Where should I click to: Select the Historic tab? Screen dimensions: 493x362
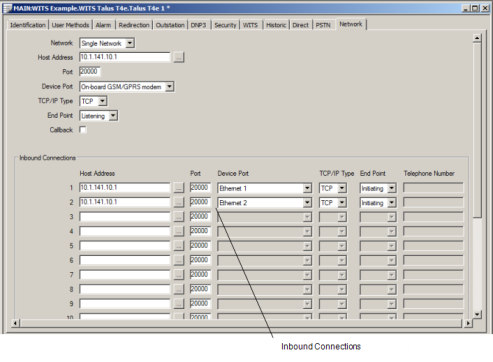tap(276, 25)
